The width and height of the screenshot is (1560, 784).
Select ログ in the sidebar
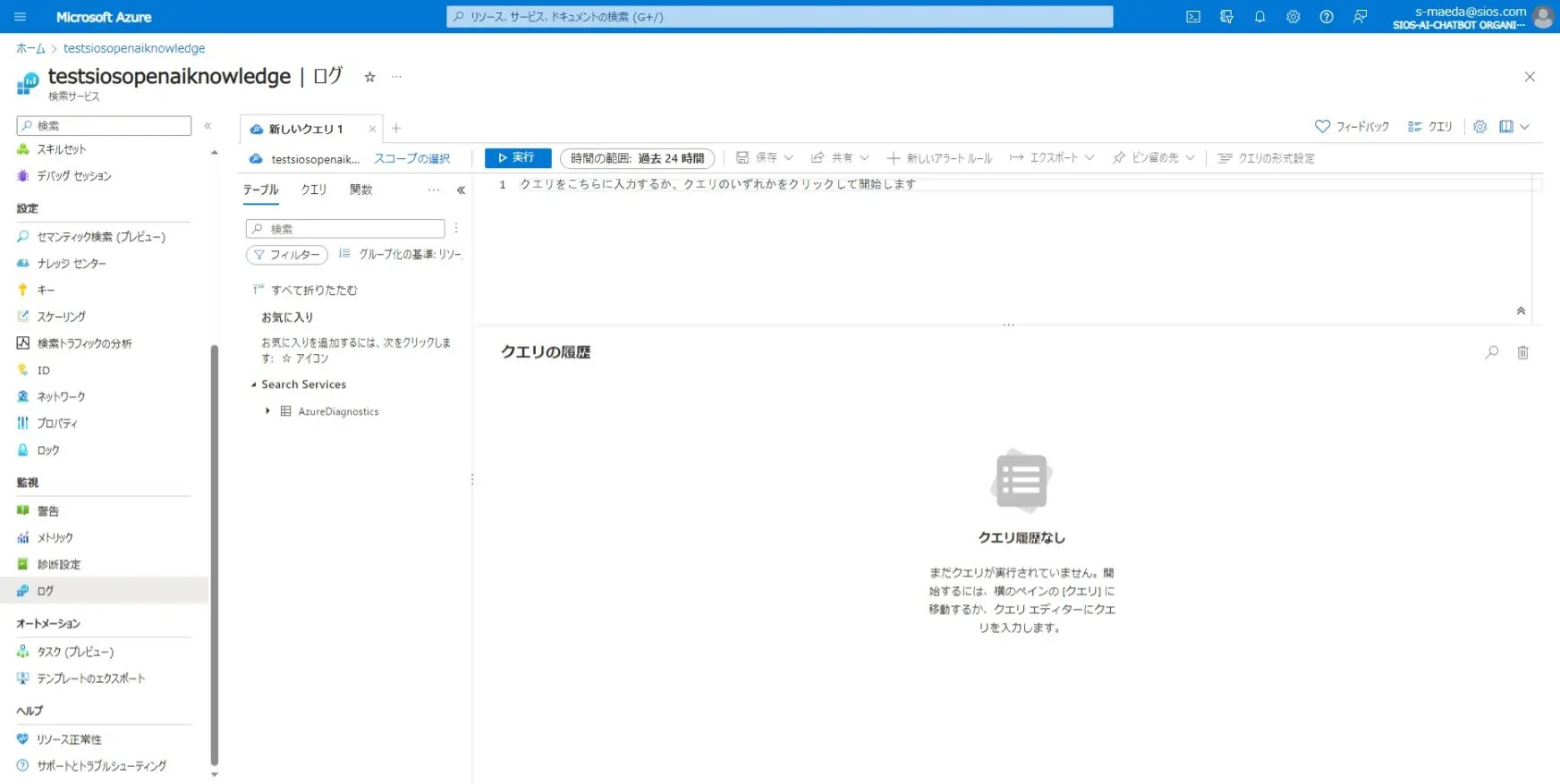(x=104, y=591)
